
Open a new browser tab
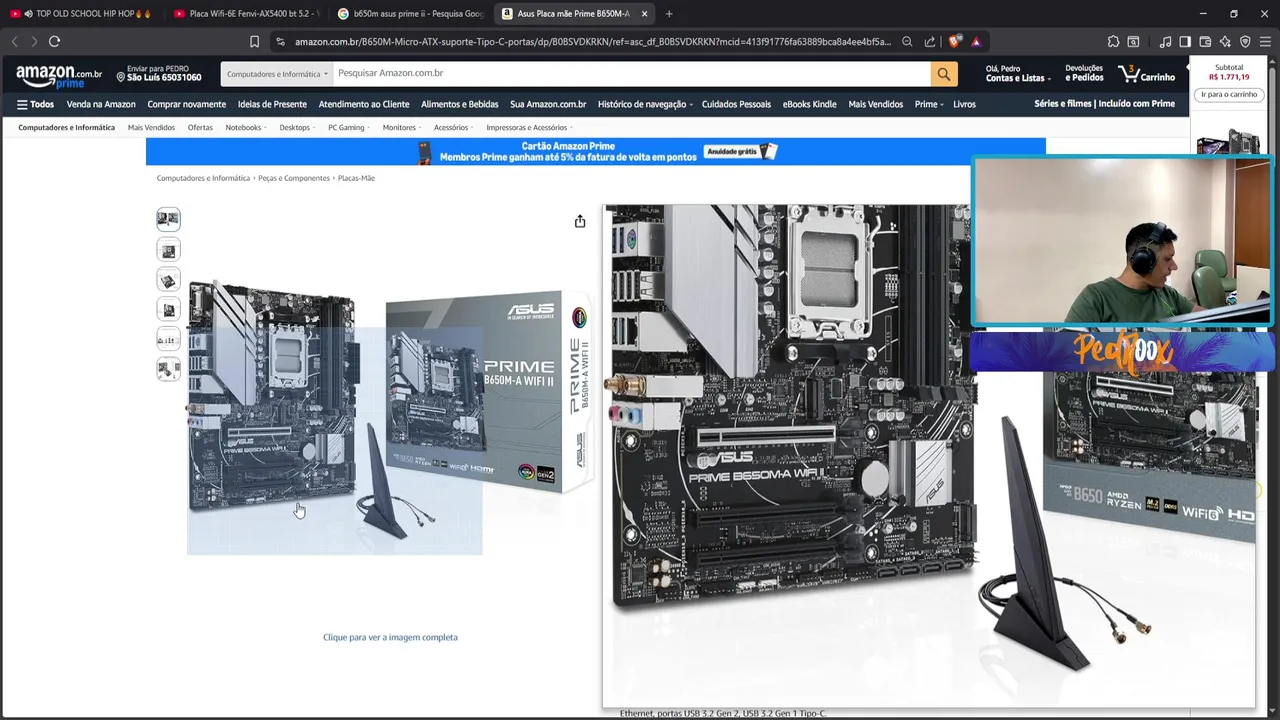click(x=669, y=14)
